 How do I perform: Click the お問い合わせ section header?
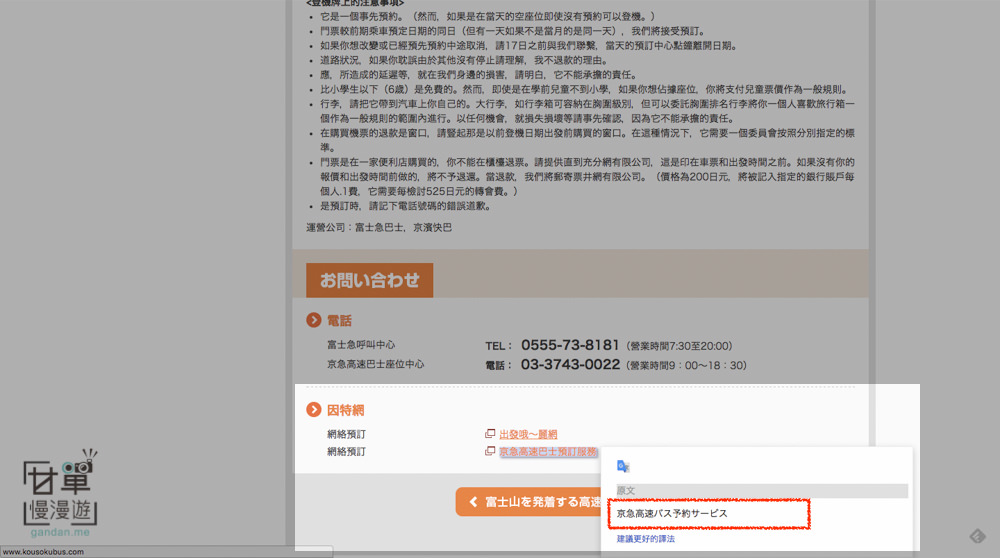(x=369, y=280)
